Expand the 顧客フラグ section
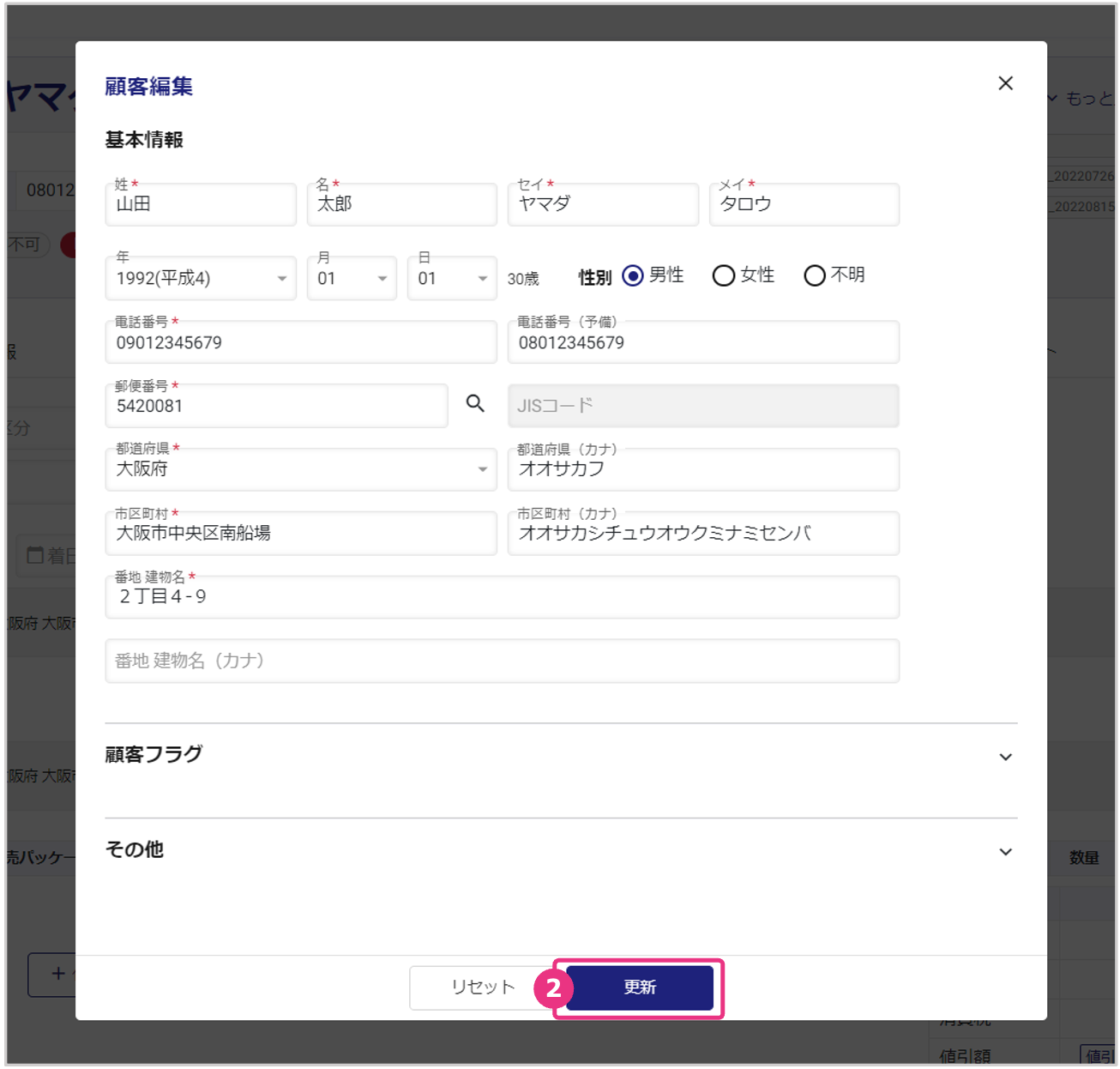 pyautogui.click(x=1005, y=757)
